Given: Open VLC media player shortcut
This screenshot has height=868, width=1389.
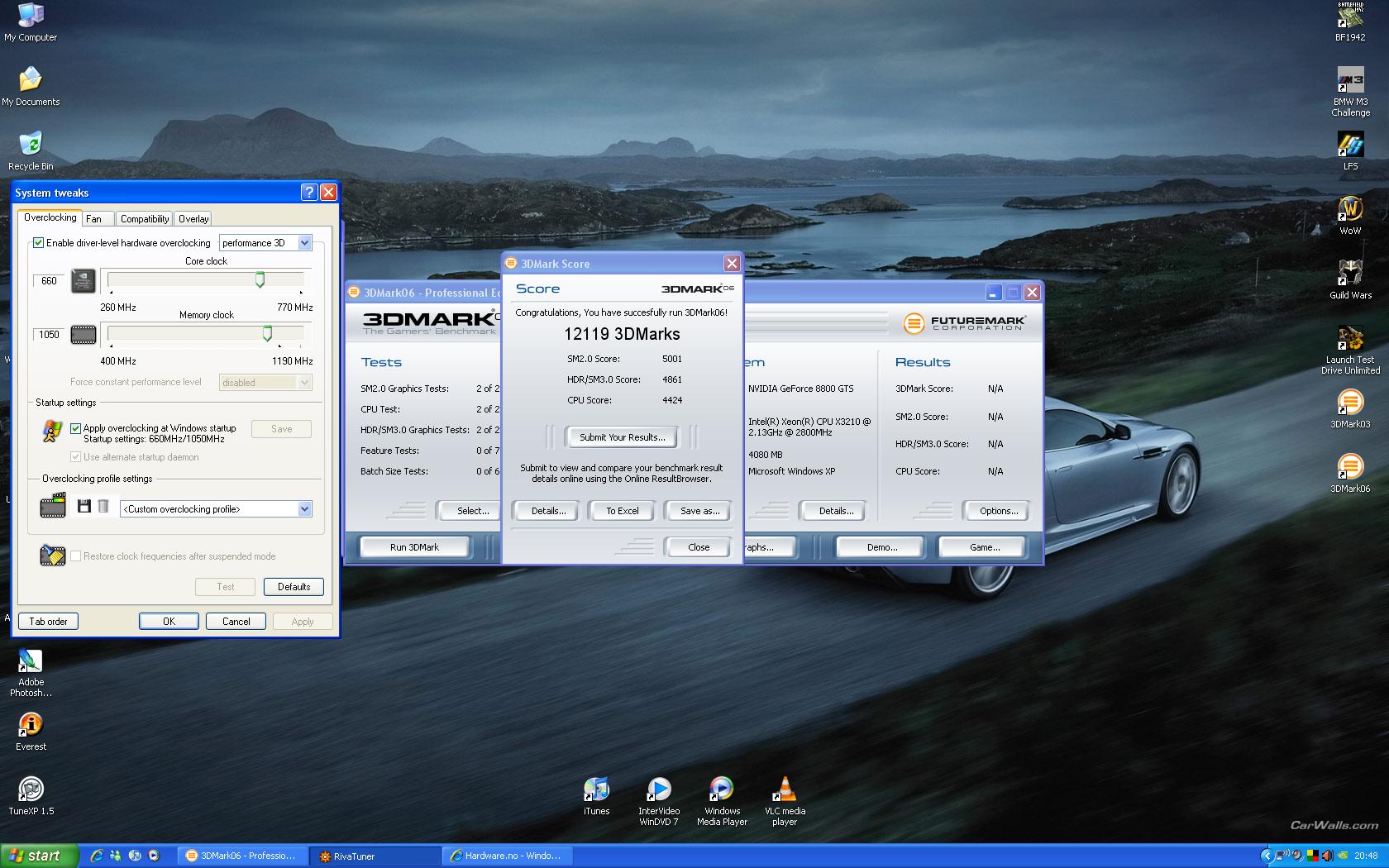Looking at the screenshot, I should click(x=785, y=801).
